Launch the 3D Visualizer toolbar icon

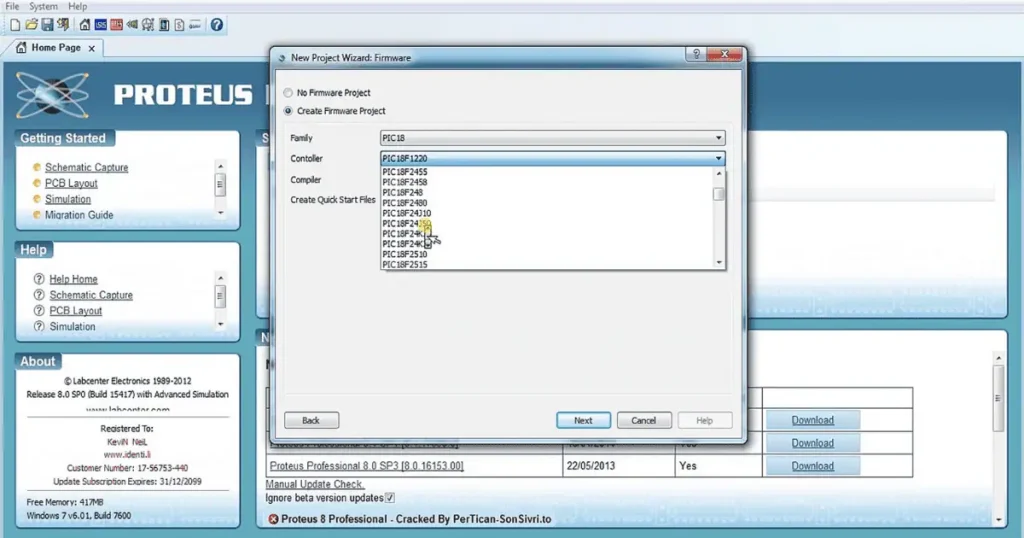pyautogui.click(x=132, y=25)
